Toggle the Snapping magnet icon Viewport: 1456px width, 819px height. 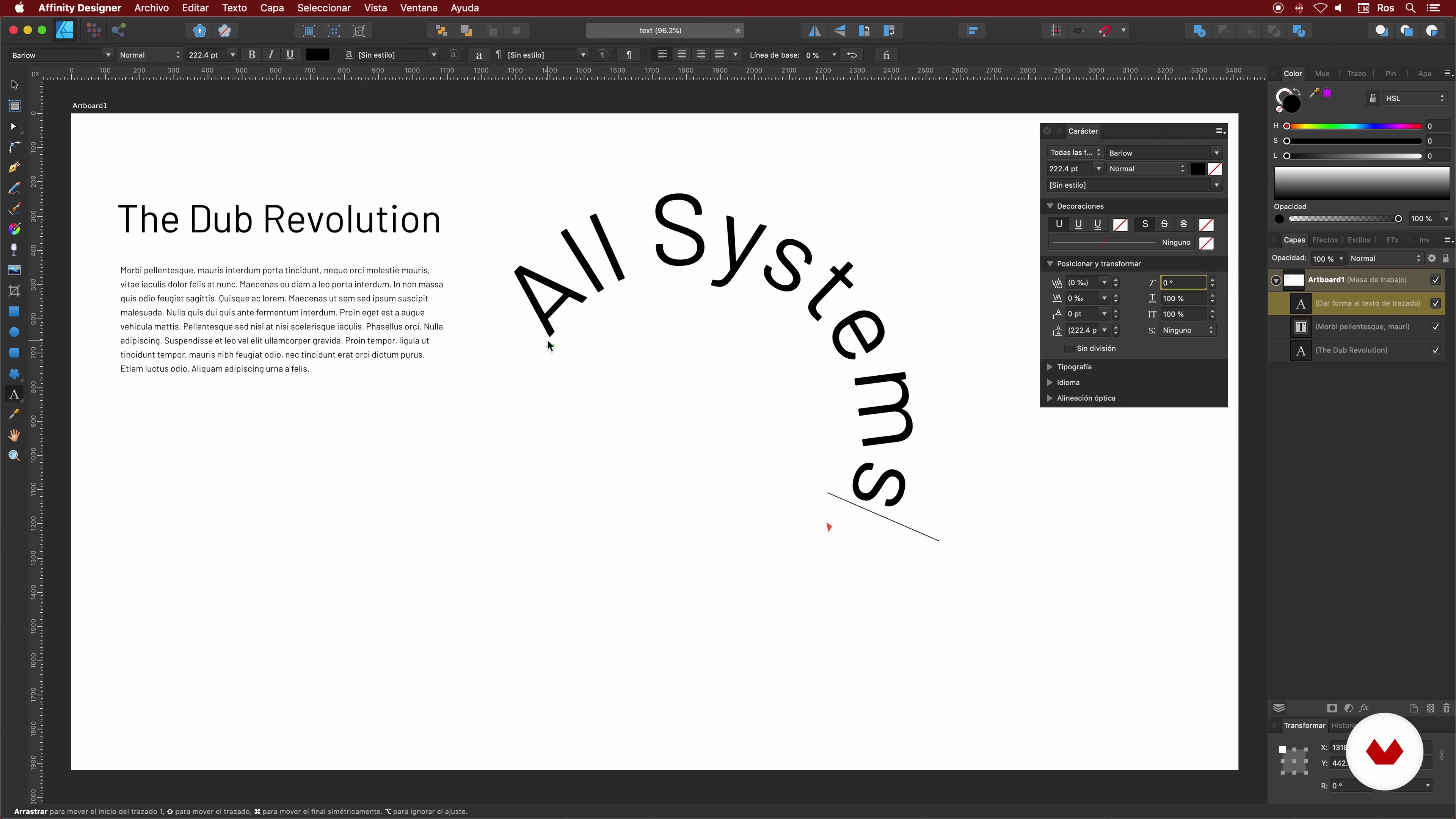point(1105,31)
